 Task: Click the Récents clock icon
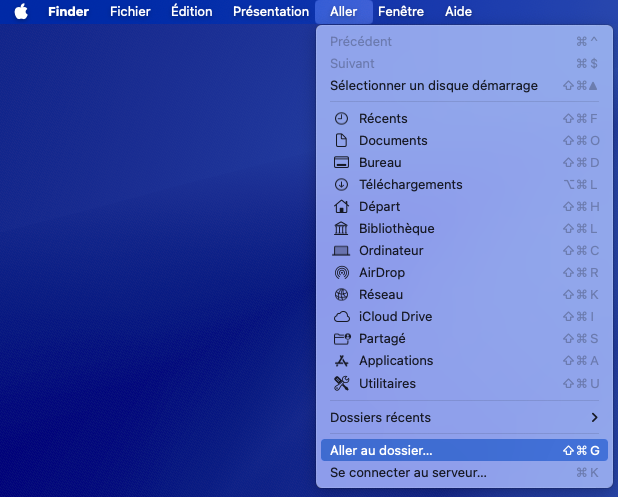341,119
